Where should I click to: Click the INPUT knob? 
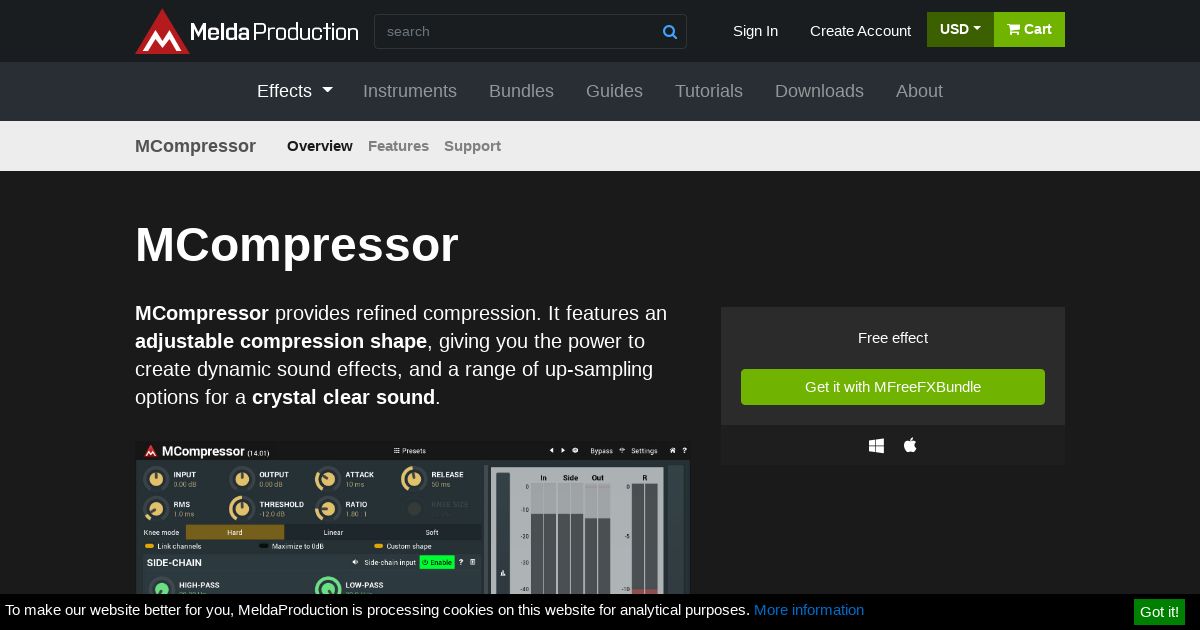coord(155,479)
